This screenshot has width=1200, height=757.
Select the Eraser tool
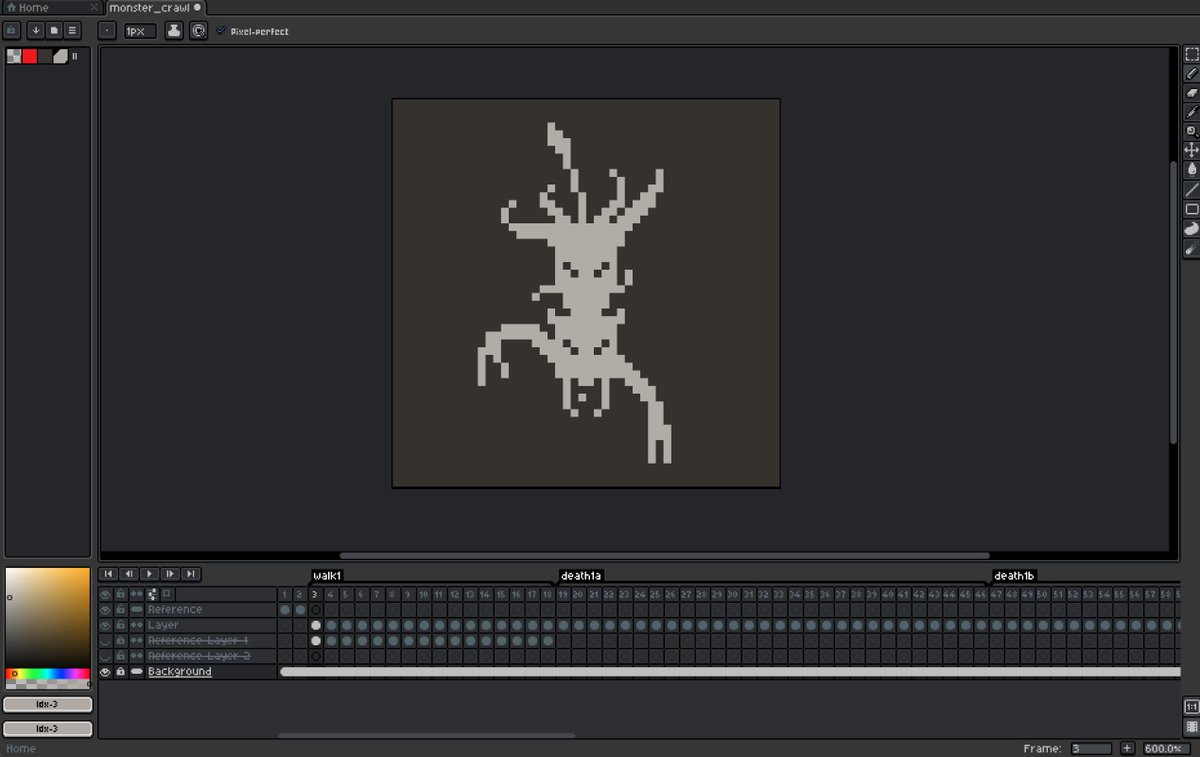pyautogui.click(x=1191, y=92)
